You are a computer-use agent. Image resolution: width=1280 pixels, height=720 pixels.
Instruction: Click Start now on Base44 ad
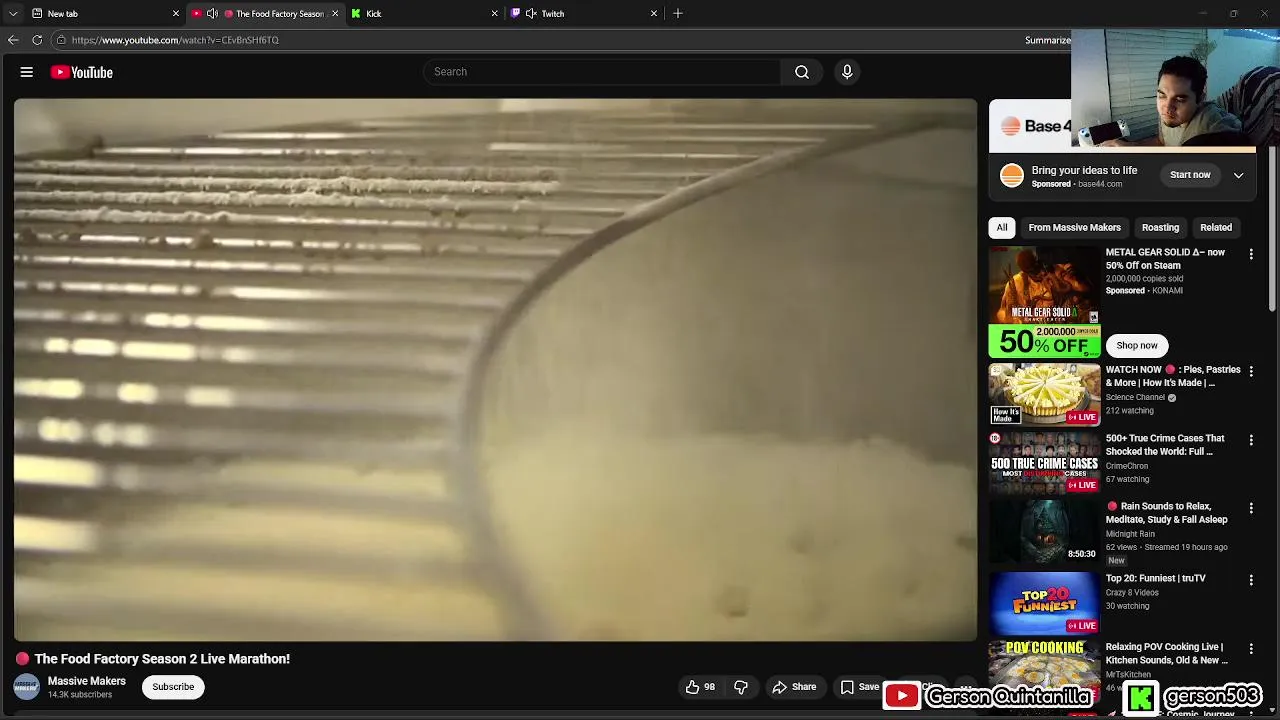[1190, 175]
